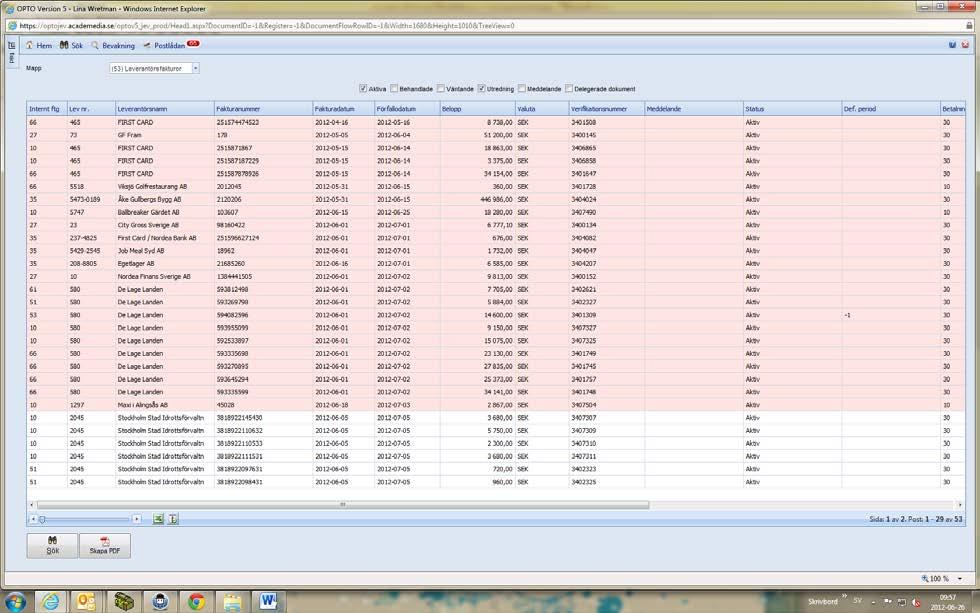
Task: Open IE zoom level 100% dropdown
Action: point(960,579)
